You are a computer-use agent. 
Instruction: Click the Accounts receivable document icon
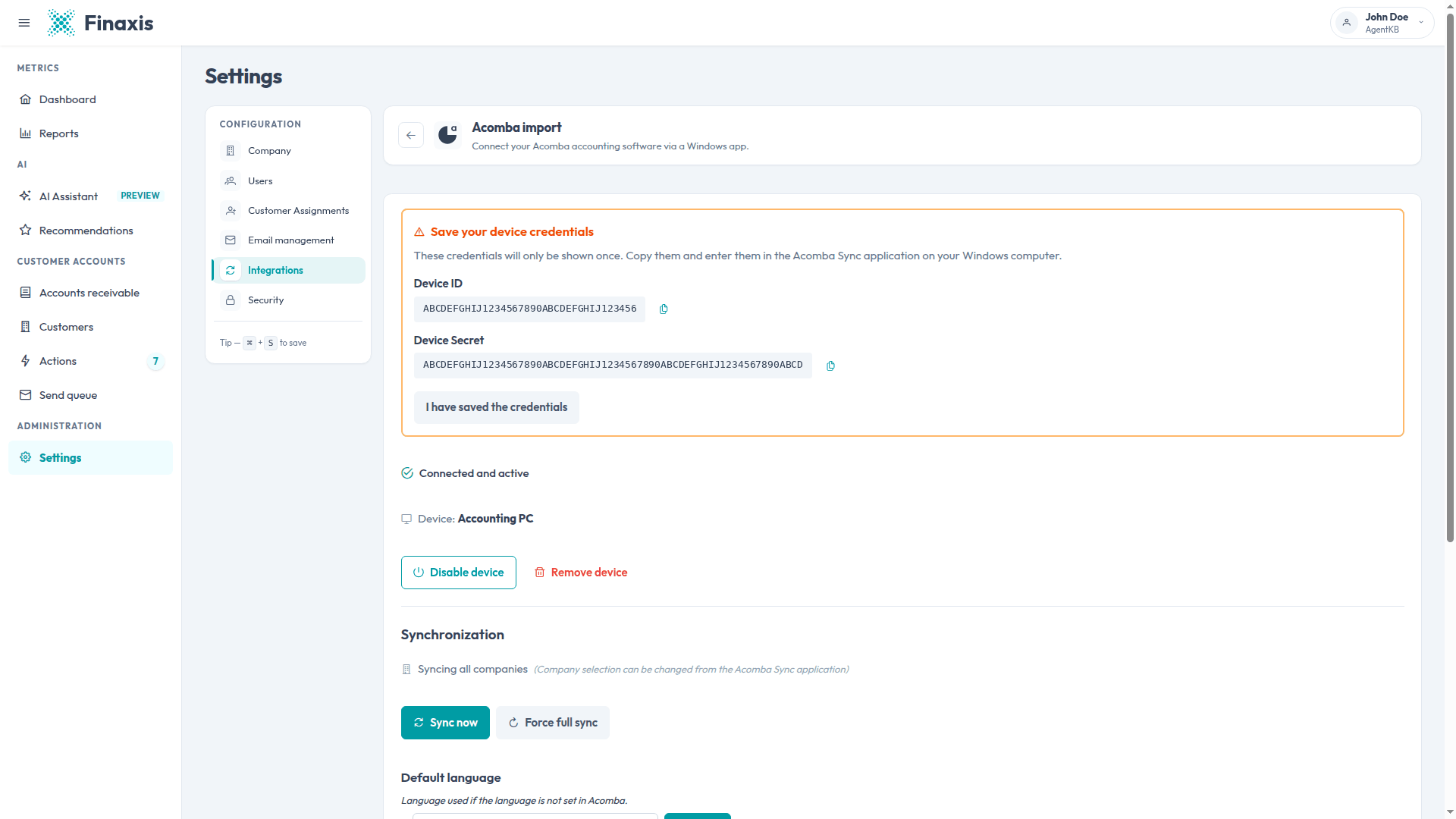26,293
